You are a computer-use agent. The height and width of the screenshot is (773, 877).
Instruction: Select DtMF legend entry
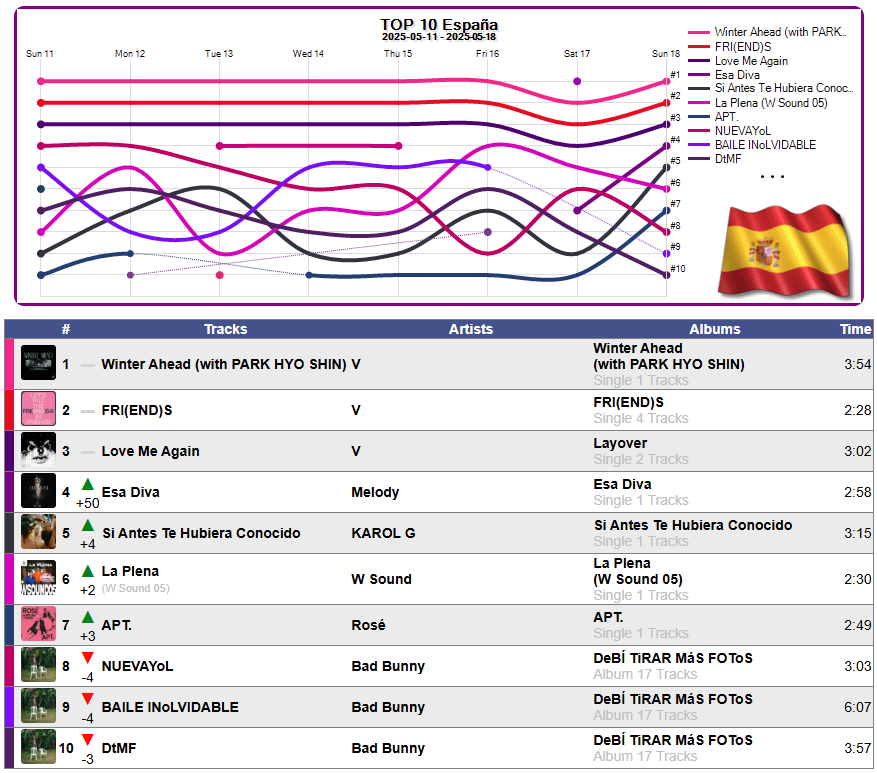tap(715, 159)
